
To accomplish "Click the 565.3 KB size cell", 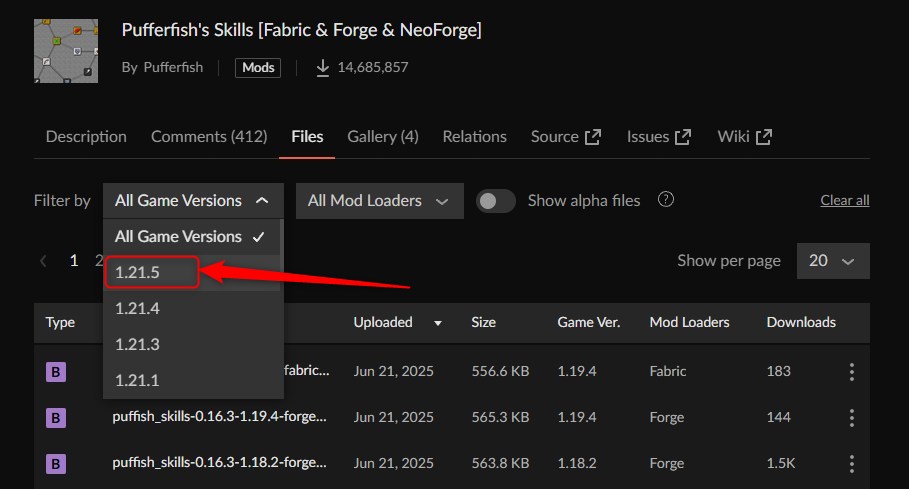I will [500, 417].
